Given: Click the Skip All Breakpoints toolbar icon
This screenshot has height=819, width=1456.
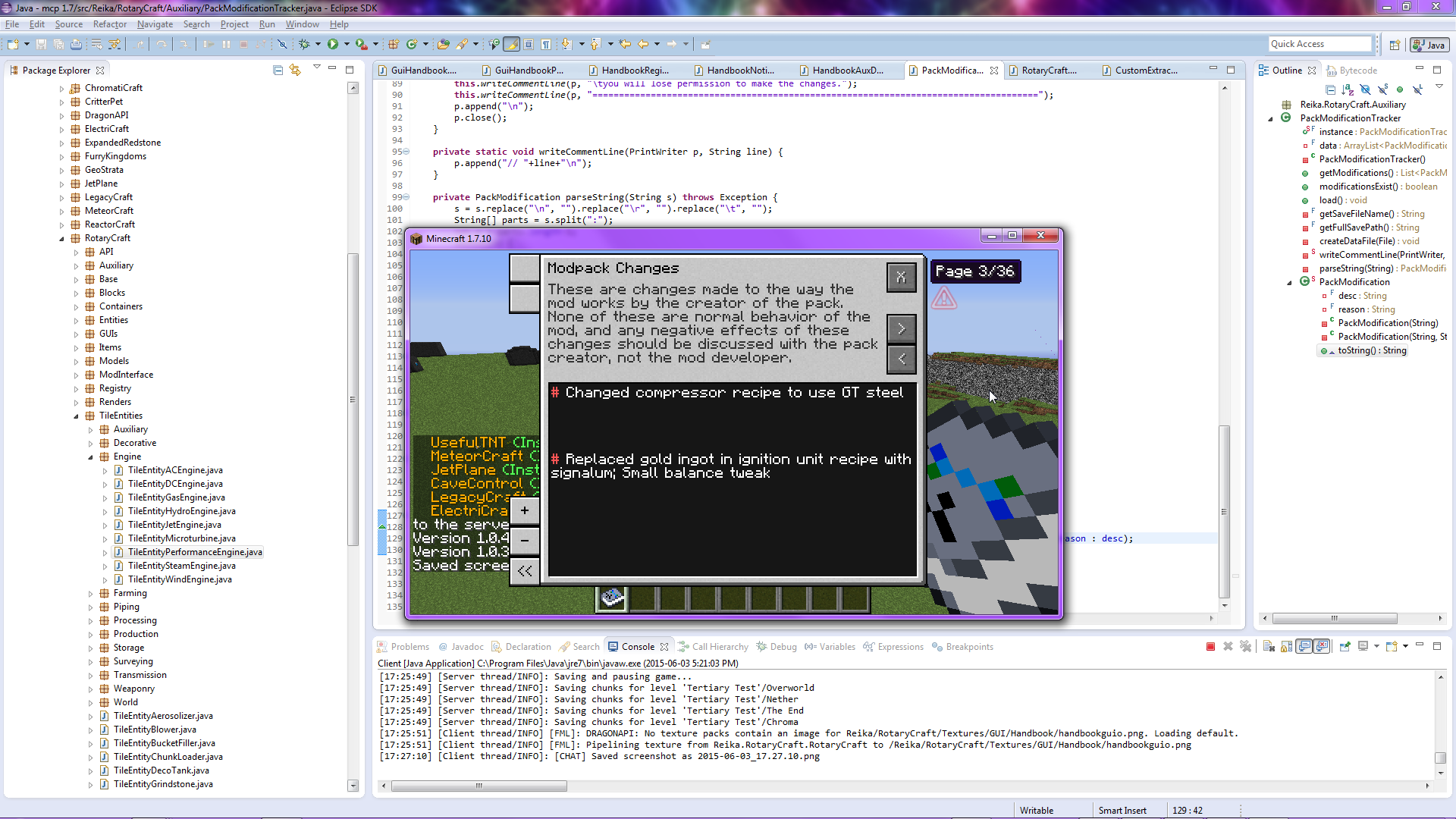Looking at the screenshot, I should tap(281, 45).
